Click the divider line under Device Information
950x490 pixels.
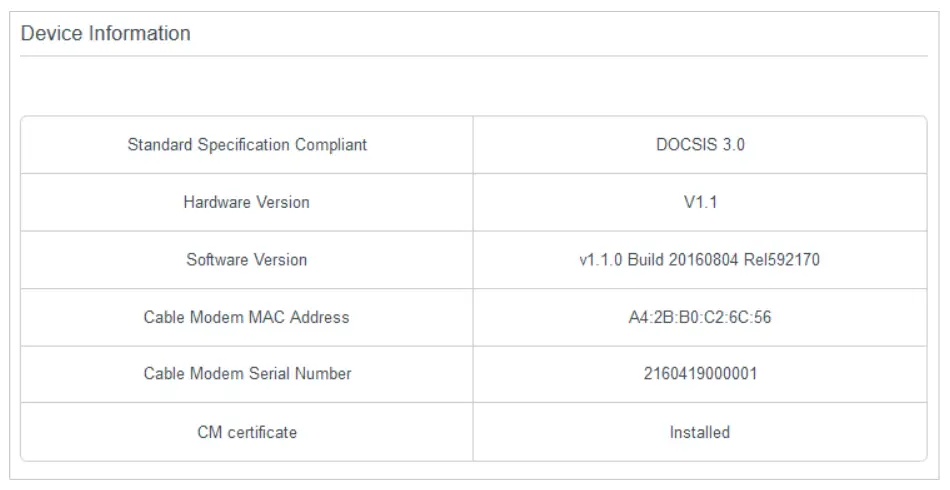(x=474, y=56)
